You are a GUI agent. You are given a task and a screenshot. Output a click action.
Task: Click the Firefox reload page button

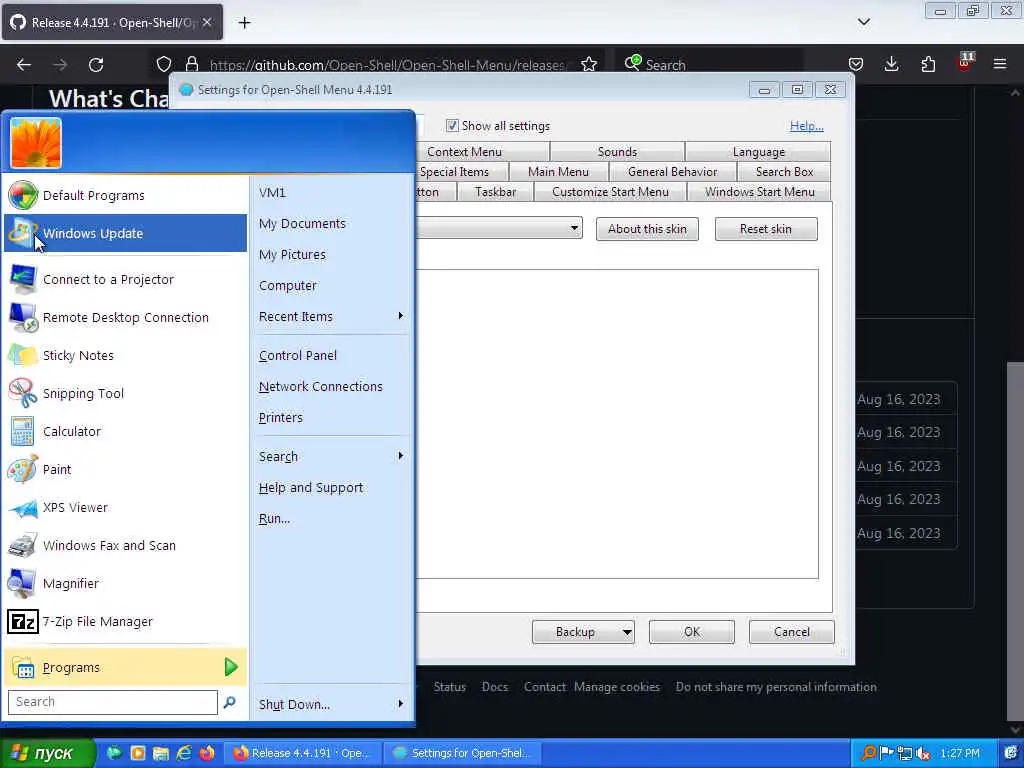pyautogui.click(x=96, y=65)
